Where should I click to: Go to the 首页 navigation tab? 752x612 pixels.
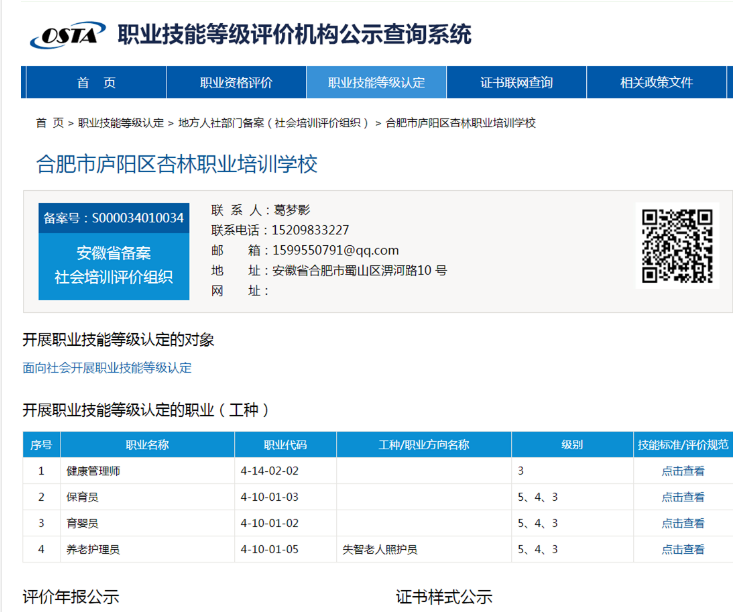point(96,82)
